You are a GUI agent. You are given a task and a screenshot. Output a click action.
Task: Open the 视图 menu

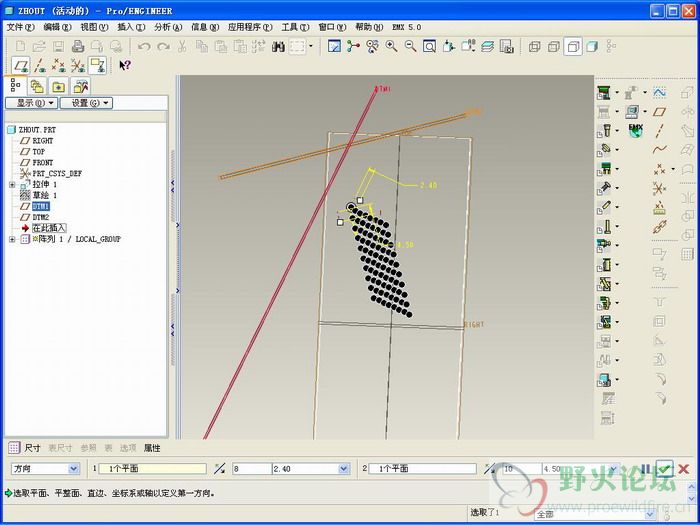coord(94,27)
